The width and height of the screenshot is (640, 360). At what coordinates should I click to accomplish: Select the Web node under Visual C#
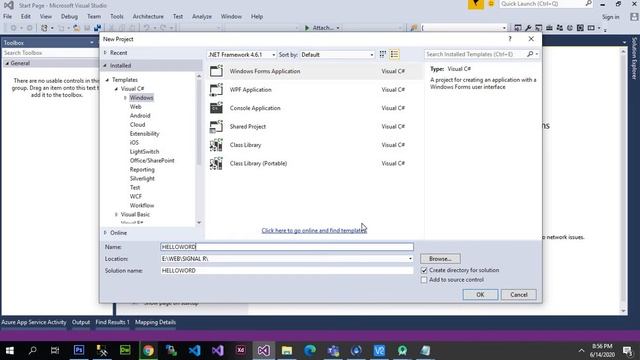[x=136, y=107]
